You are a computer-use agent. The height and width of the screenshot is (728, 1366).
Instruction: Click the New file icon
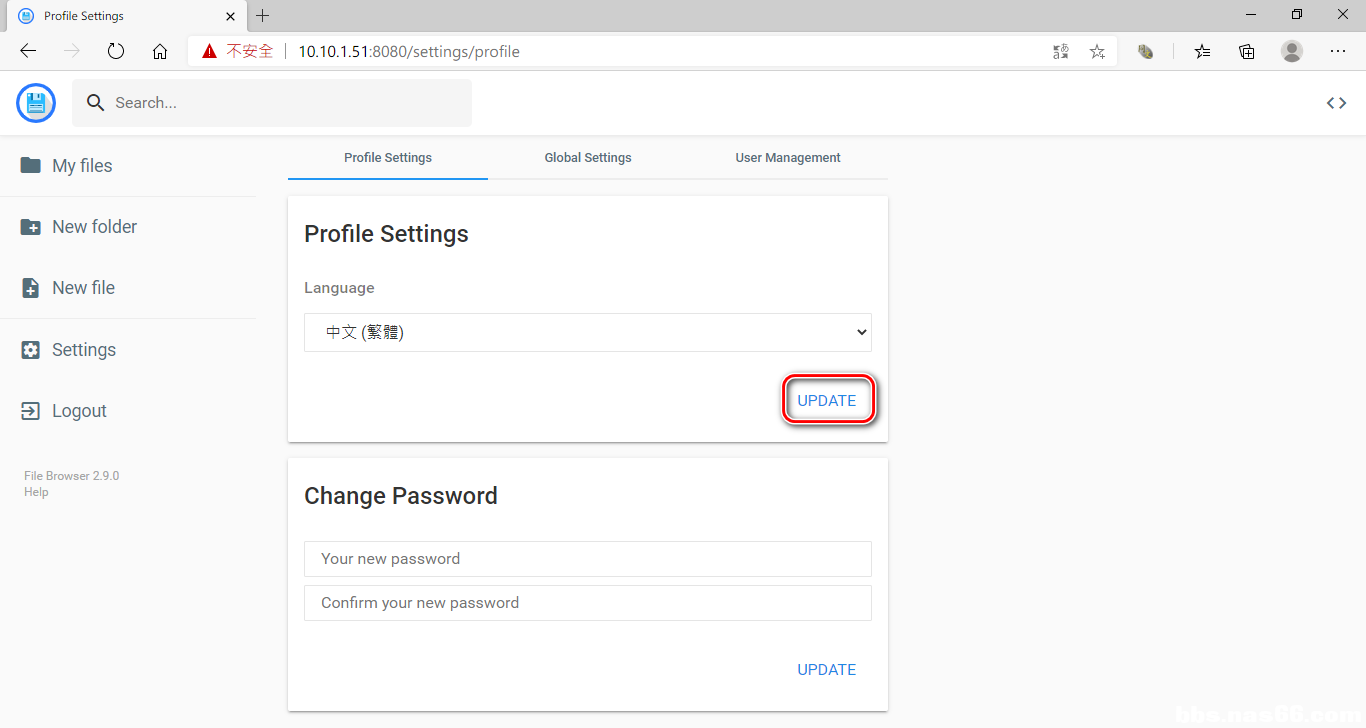coord(31,288)
